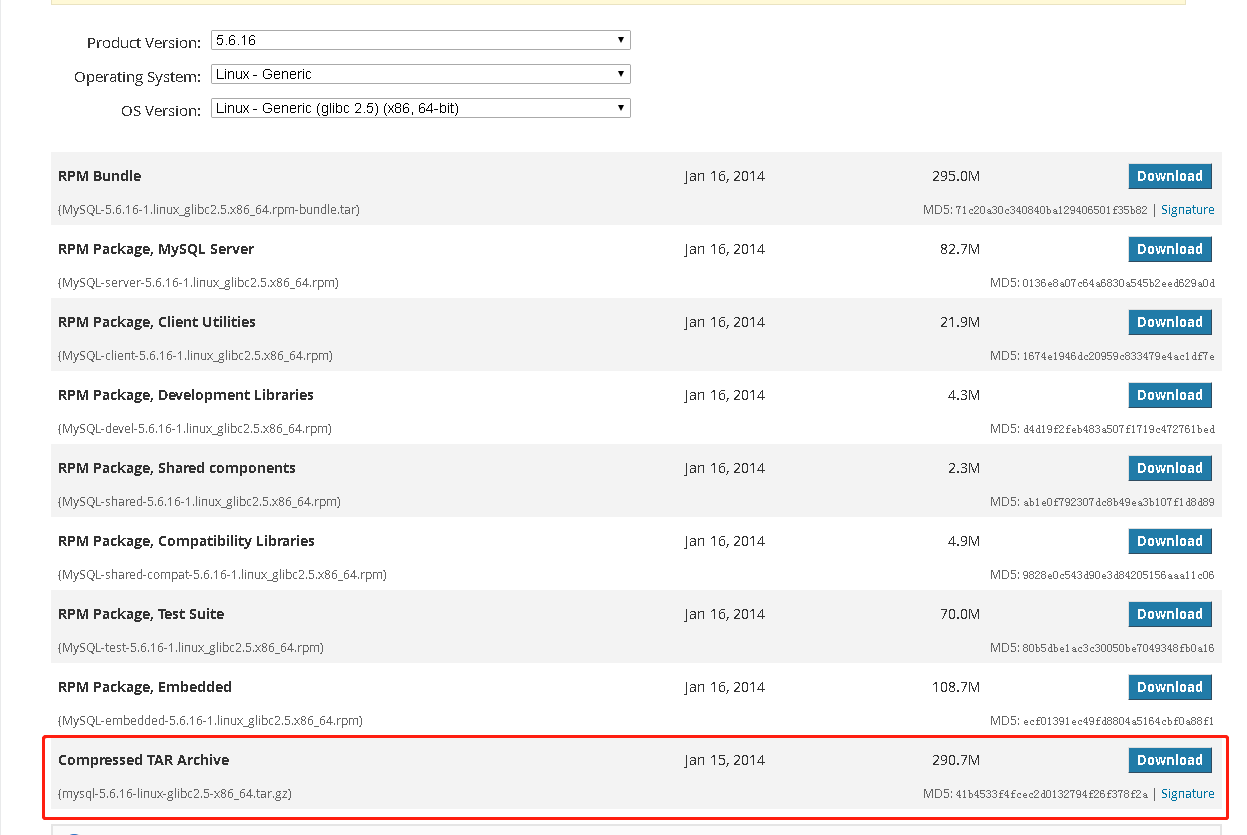Viewport: 1247px width, 835px height.
Task: Click 'RPM Package, Embedded' title
Action: (x=145, y=687)
